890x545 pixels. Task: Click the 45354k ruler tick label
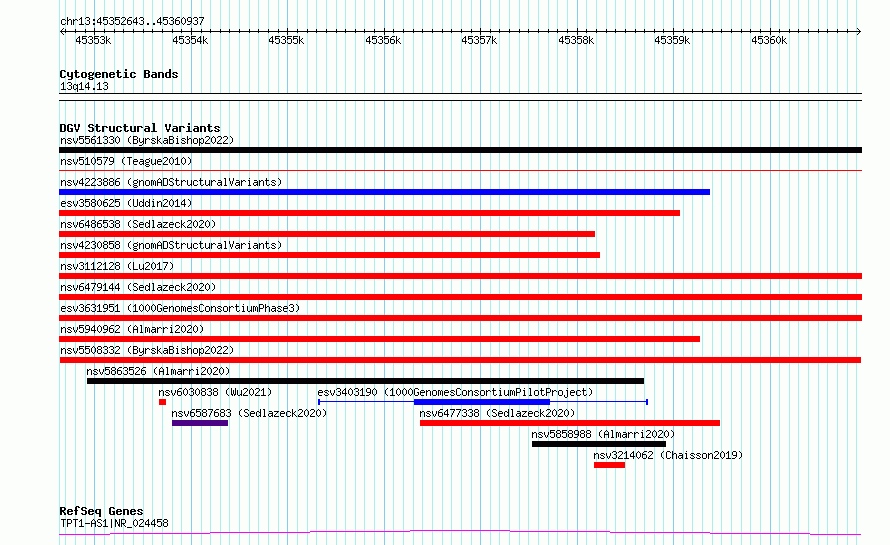tap(190, 40)
